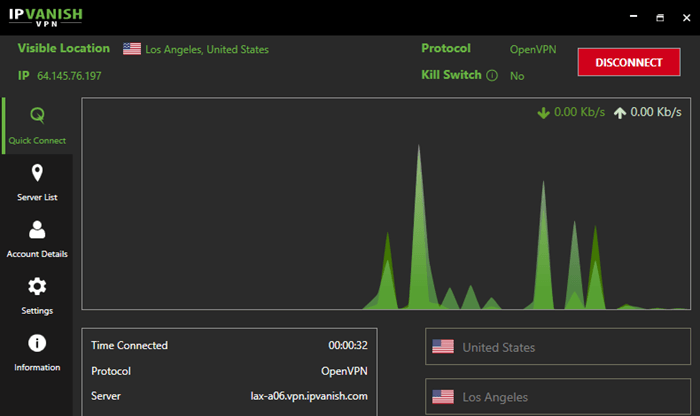Open the United States country dropdown

point(558,346)
